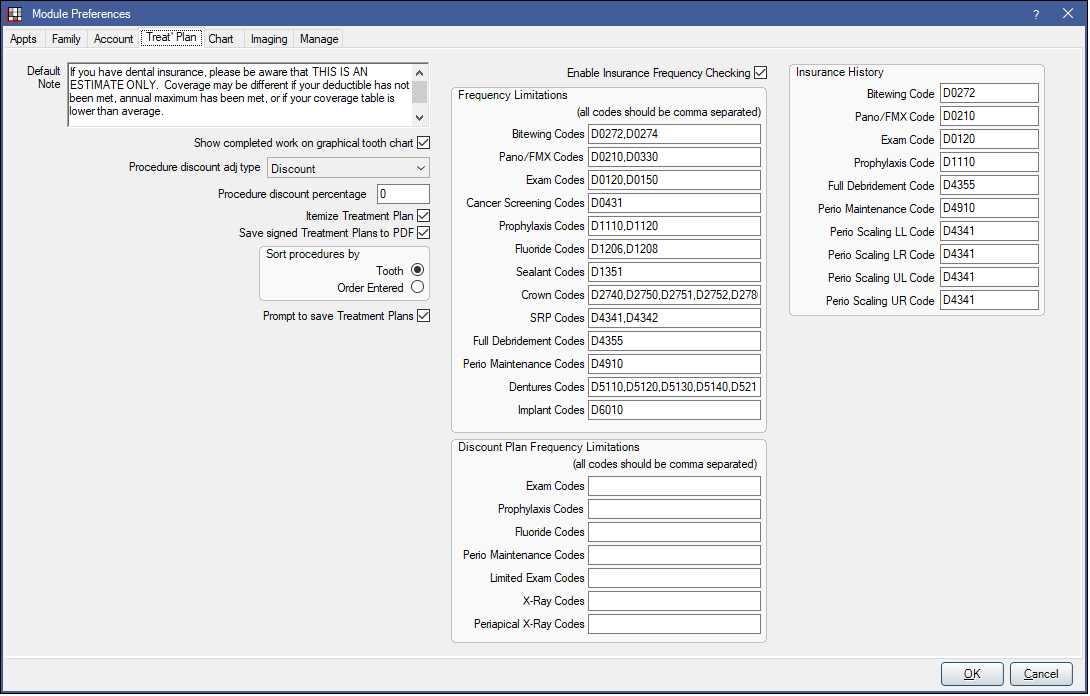Select the Treat' Plan tab

pyautogui.click(x=172, y=38)
